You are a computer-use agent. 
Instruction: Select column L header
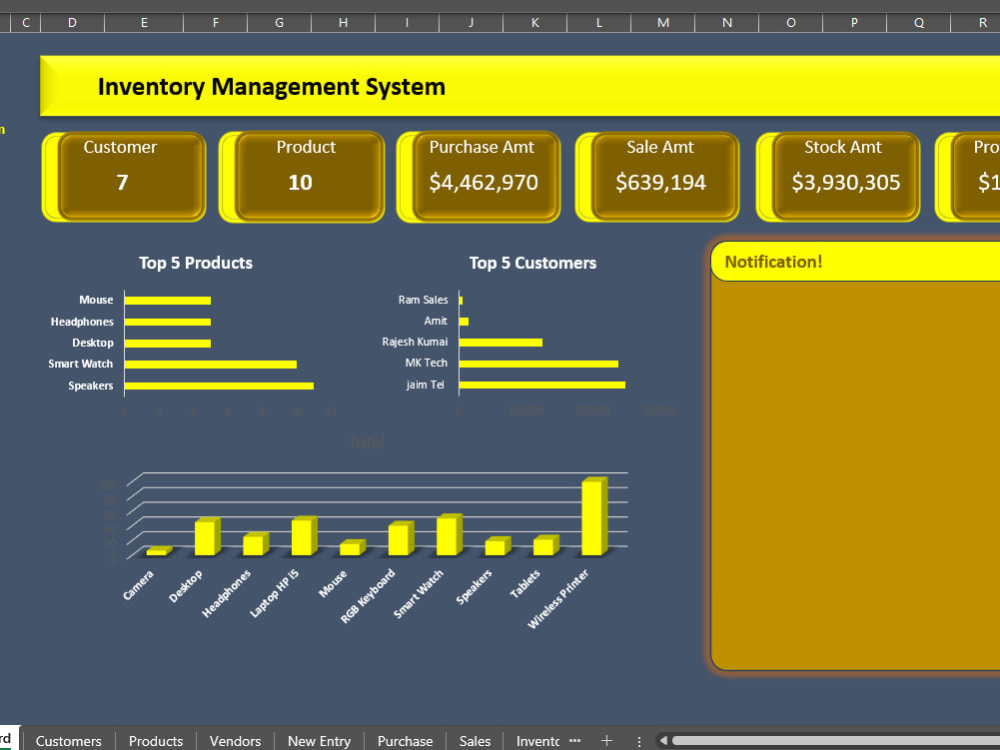599,22
